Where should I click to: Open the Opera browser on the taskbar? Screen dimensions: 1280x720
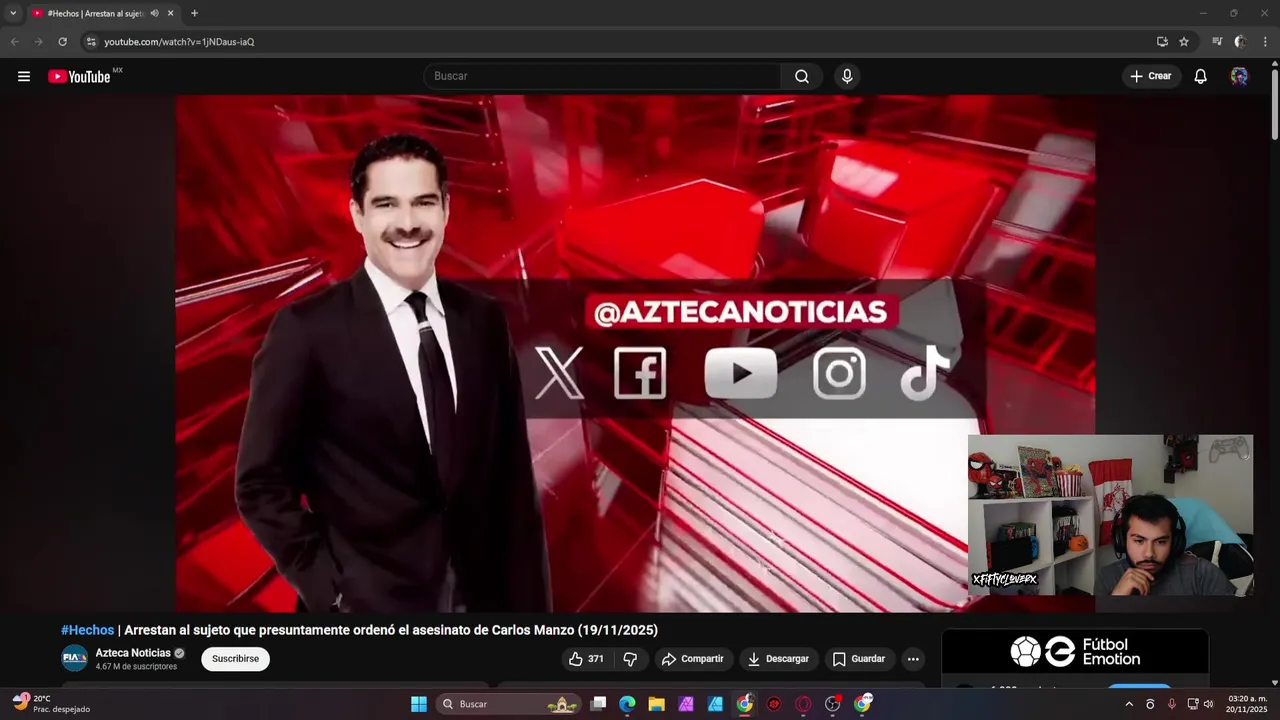coord(803,704)
